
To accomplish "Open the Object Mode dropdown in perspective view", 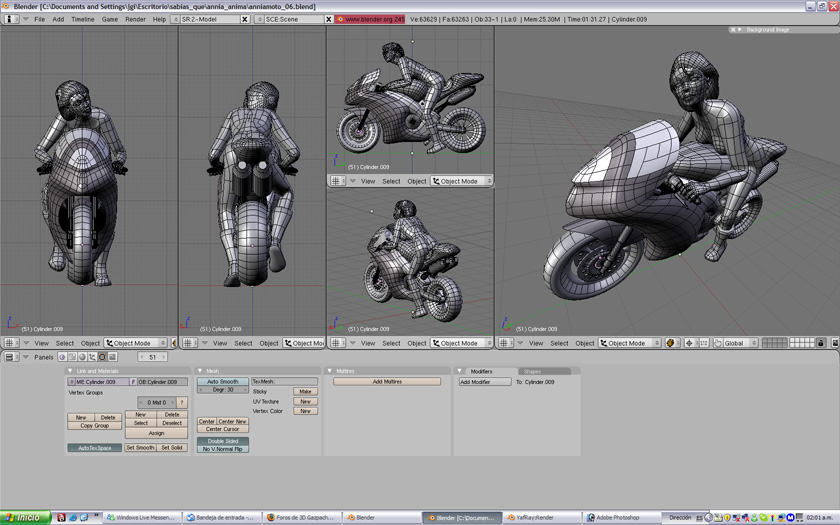I will click(629, 343).
